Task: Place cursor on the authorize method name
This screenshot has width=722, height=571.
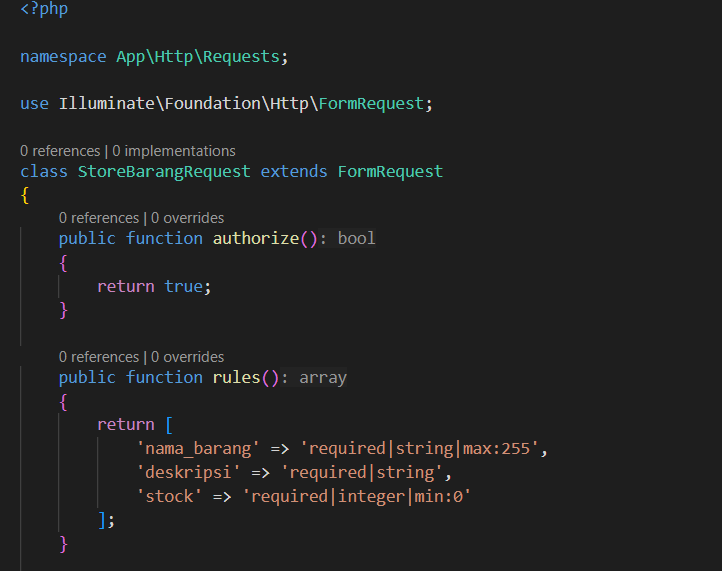Action: [x=255, y=239]
